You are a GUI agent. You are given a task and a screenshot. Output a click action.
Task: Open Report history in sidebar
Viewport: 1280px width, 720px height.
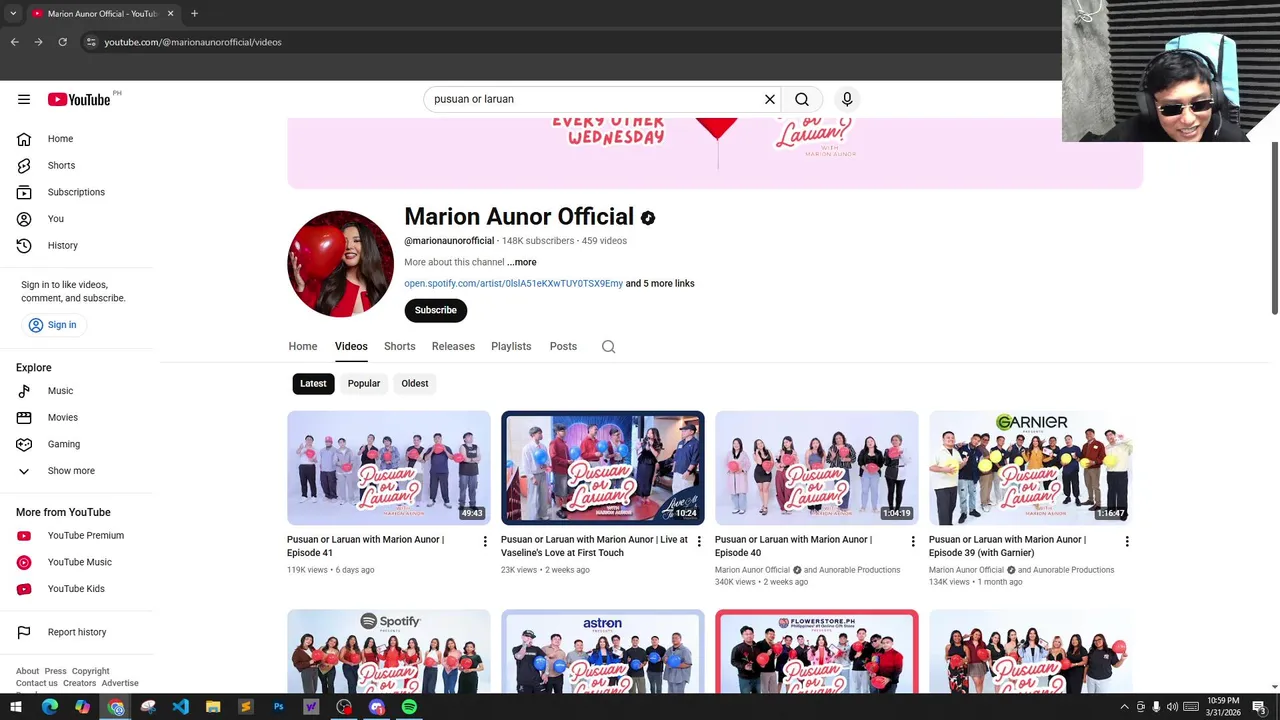pyautogui.click(x=76, y=632)
